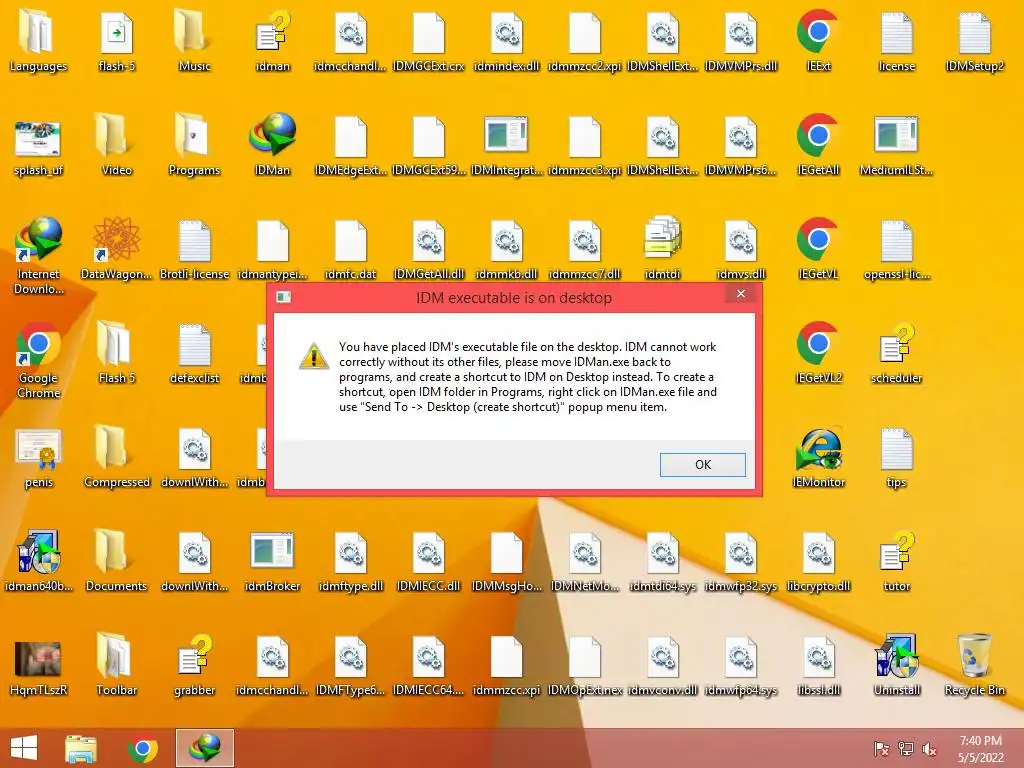Image resolution: width=1024 pixels, height=768 pixels.
Task: Select the splash_uf image thumbnail
Action: [x=38, y=138]
